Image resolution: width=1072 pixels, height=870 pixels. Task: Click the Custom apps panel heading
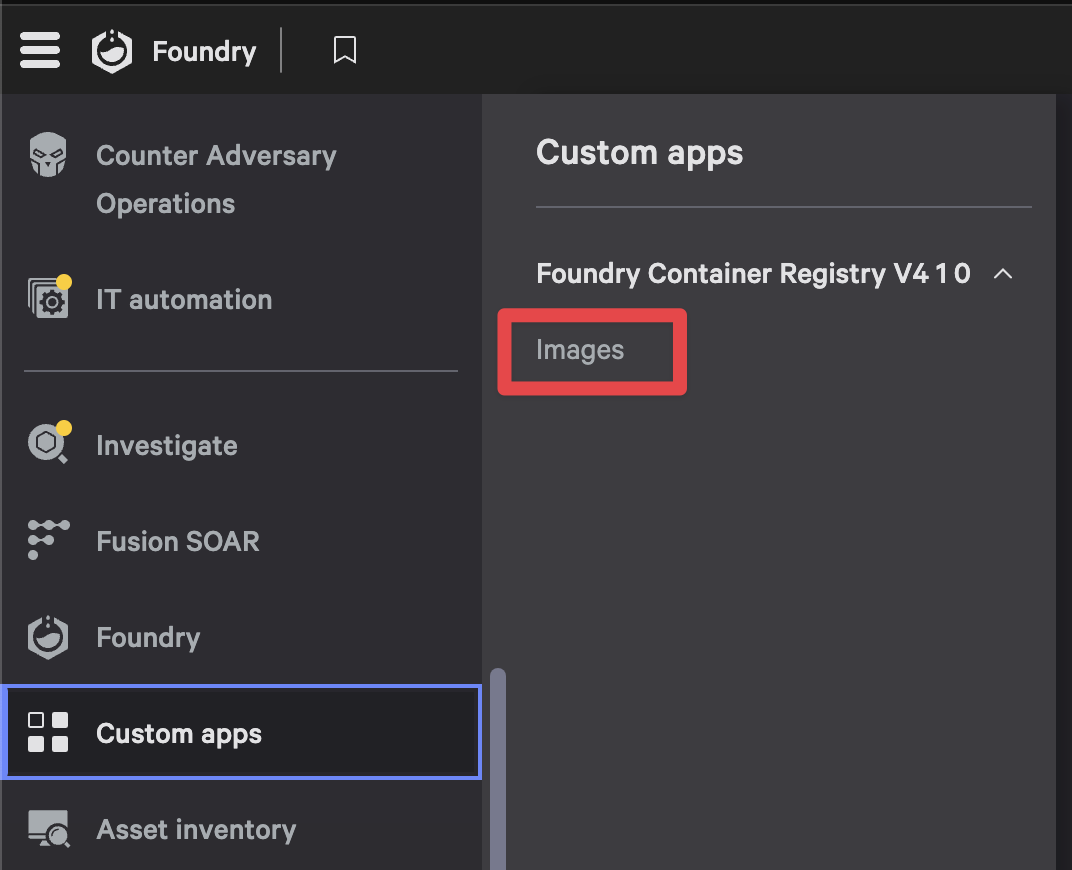coord(639,152)
